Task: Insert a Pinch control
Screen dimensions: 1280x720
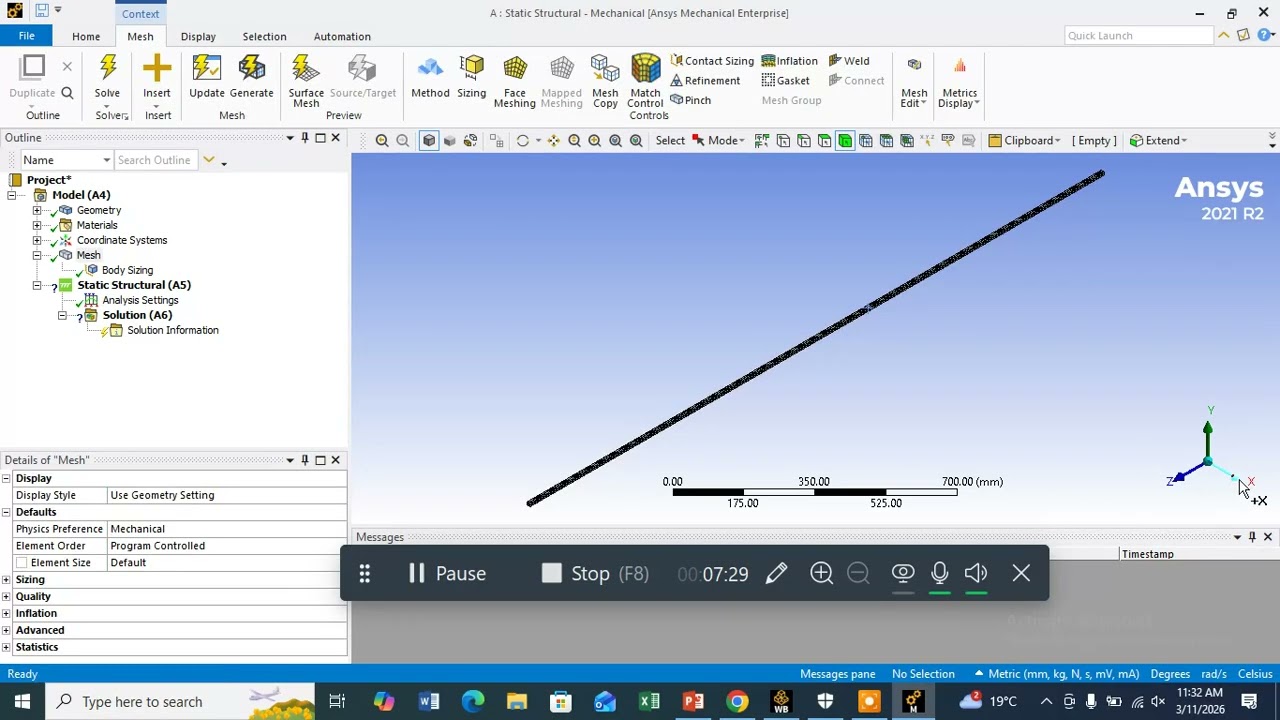Action: 691,100
